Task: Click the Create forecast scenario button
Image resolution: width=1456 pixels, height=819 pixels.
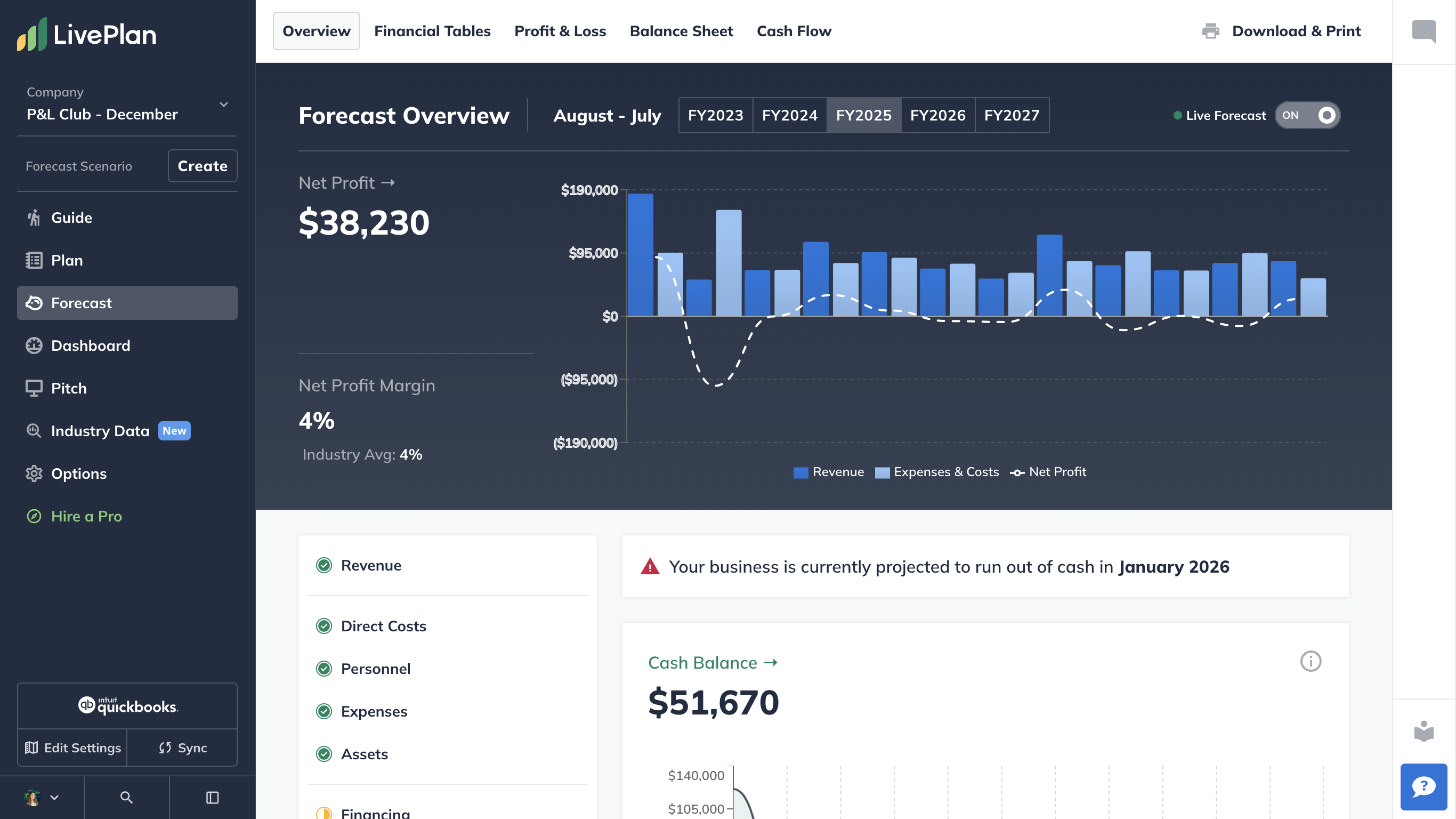Action: tap(203, 166)
